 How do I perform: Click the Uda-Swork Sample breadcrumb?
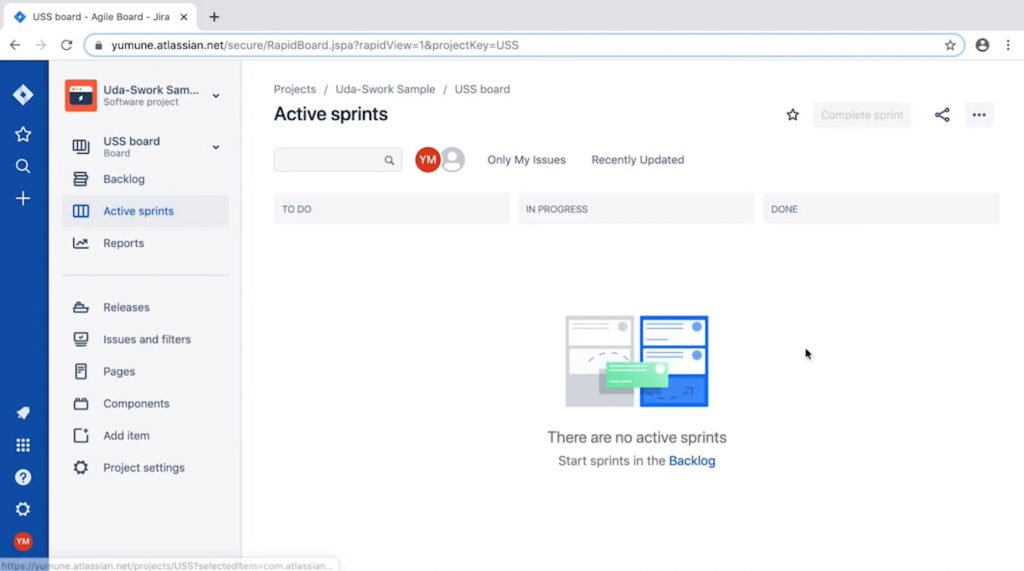point(385,90)
